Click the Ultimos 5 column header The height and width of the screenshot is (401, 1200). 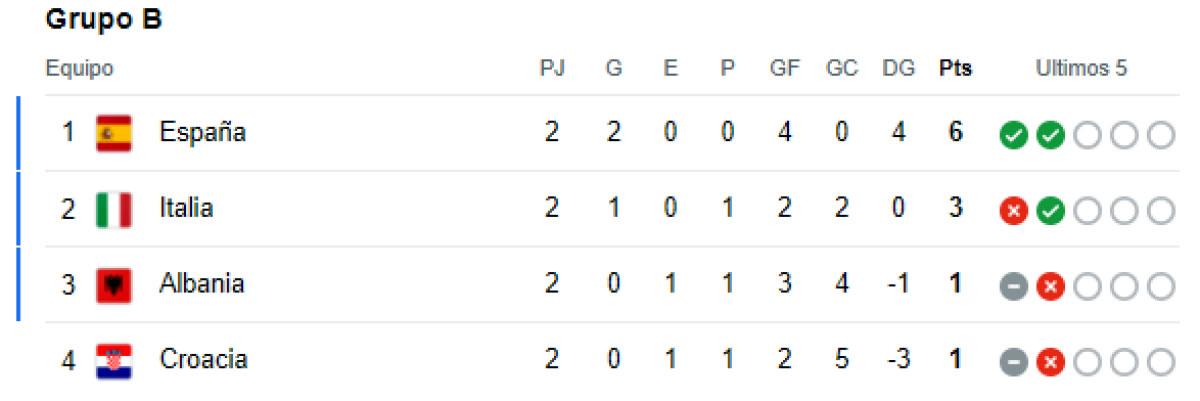[x=1081, y=69]
